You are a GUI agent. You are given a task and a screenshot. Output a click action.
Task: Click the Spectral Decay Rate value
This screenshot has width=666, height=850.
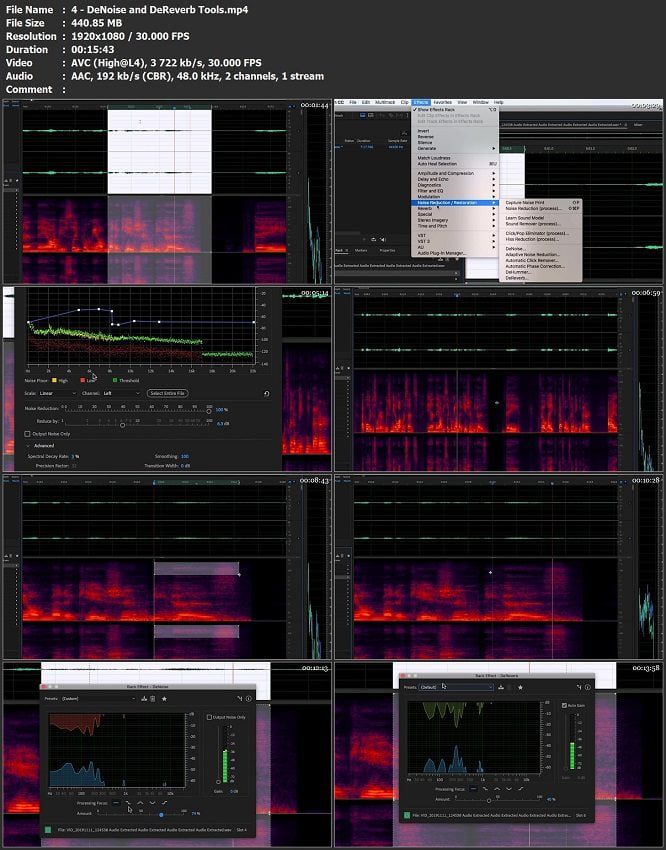[x=75, y=456]
